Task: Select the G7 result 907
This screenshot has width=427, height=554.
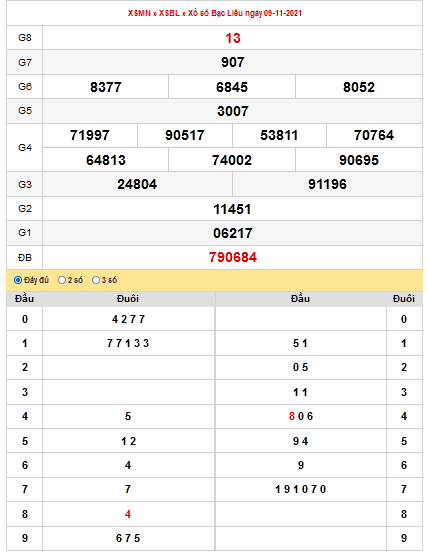Action: [232, 62]
